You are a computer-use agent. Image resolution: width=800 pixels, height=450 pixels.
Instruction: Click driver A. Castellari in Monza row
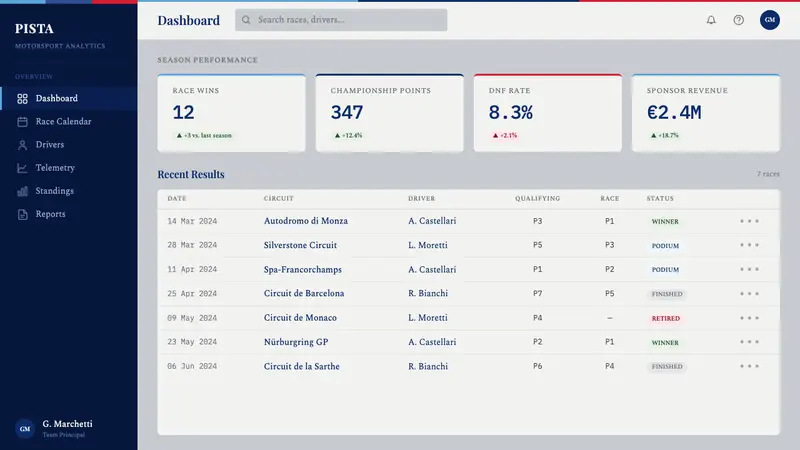(x=432, y=221)
